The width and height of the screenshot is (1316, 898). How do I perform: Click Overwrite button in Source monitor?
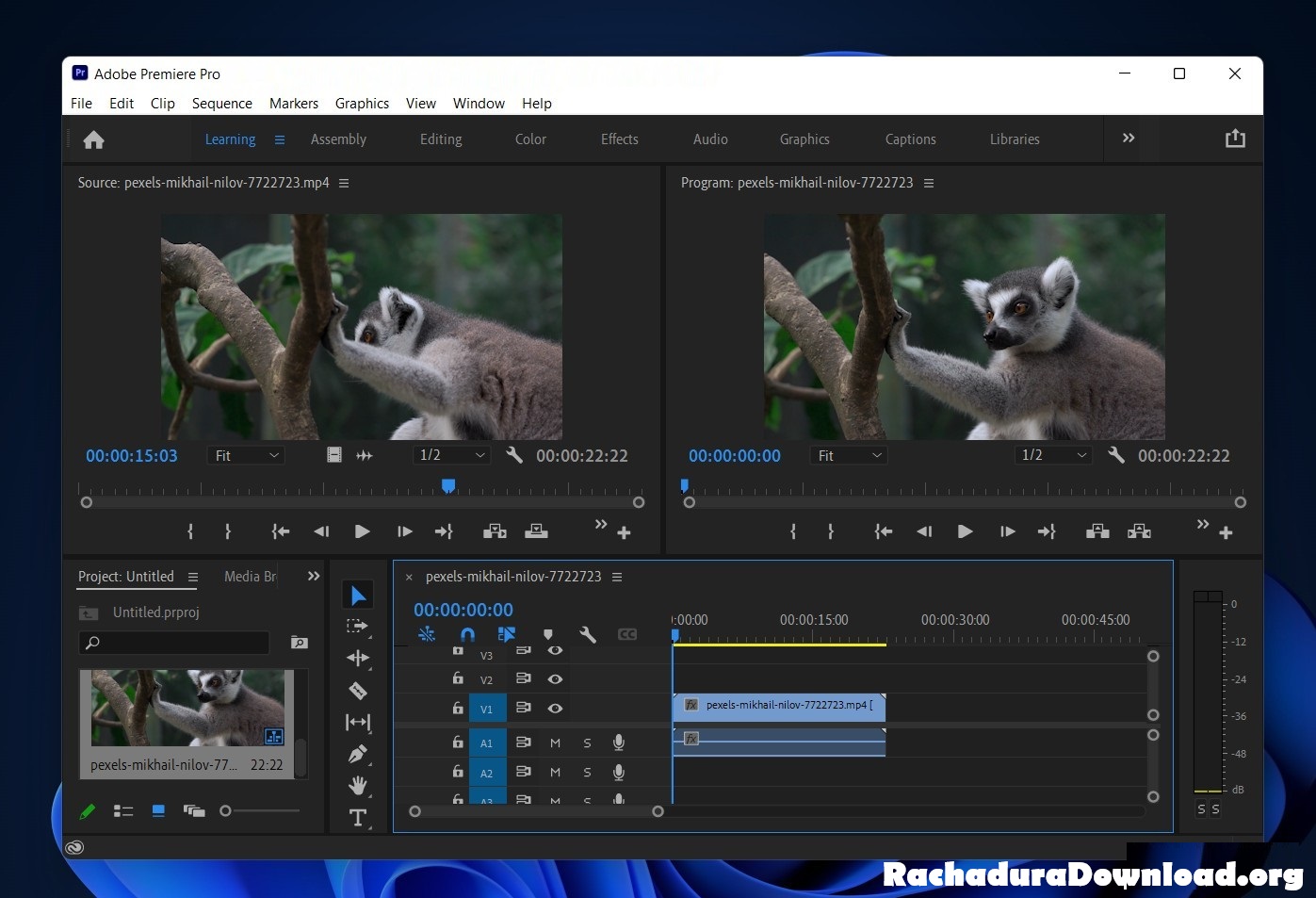[536, 531]
